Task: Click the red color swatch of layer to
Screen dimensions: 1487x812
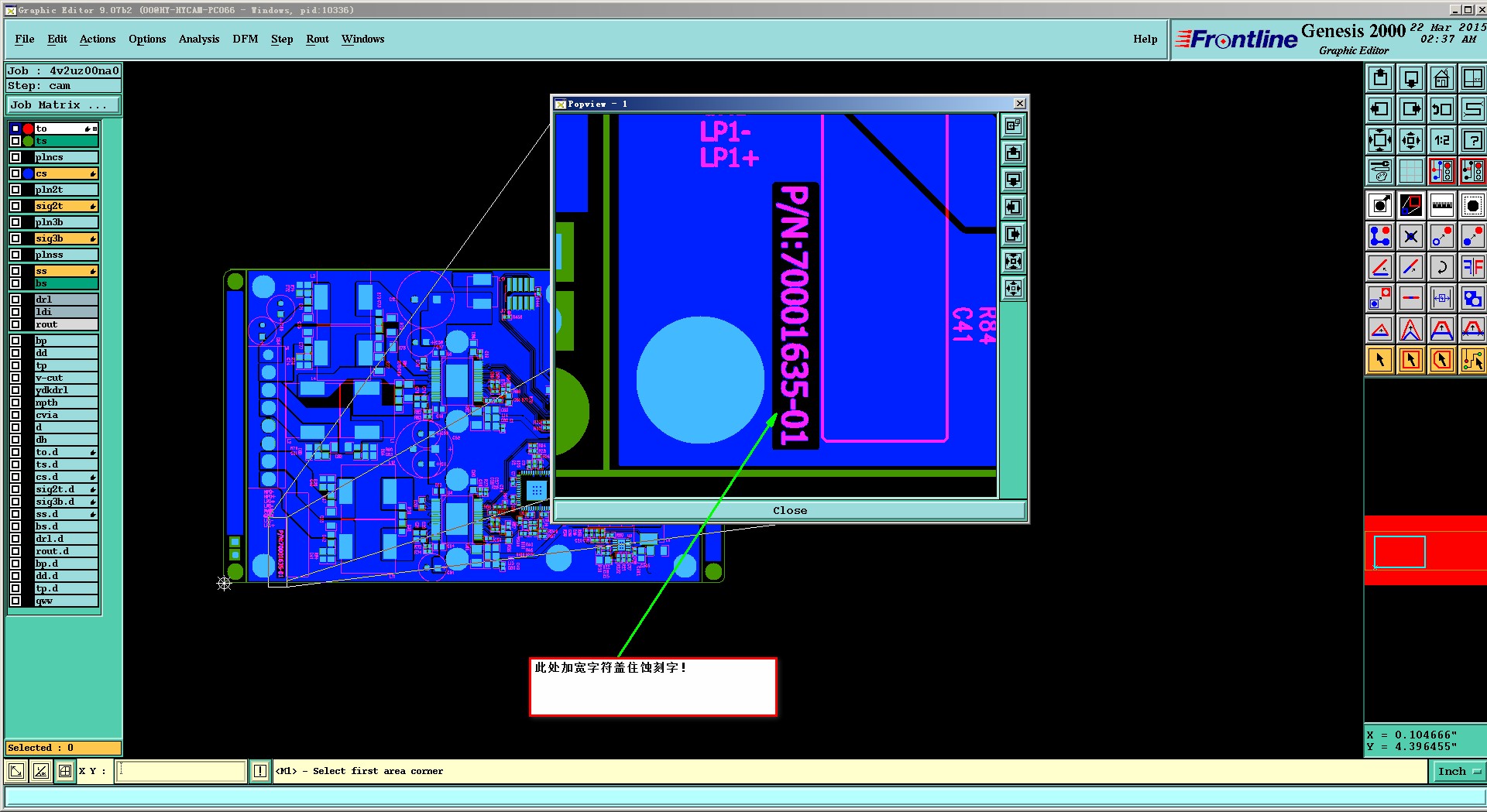Action: click(29, 128)
